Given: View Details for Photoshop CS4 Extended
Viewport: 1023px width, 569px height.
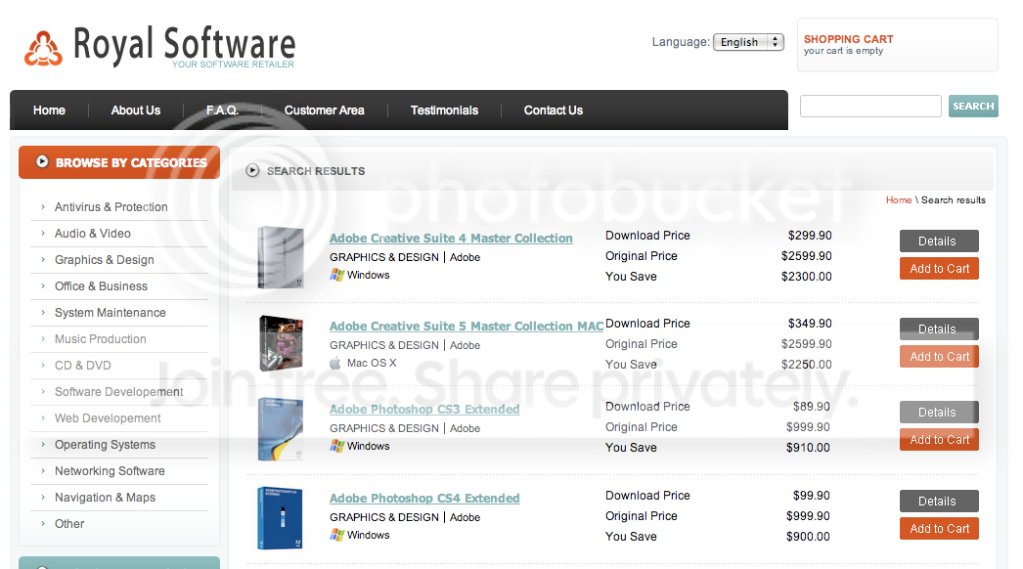Looking at the screenshot, I should (939, 501).
